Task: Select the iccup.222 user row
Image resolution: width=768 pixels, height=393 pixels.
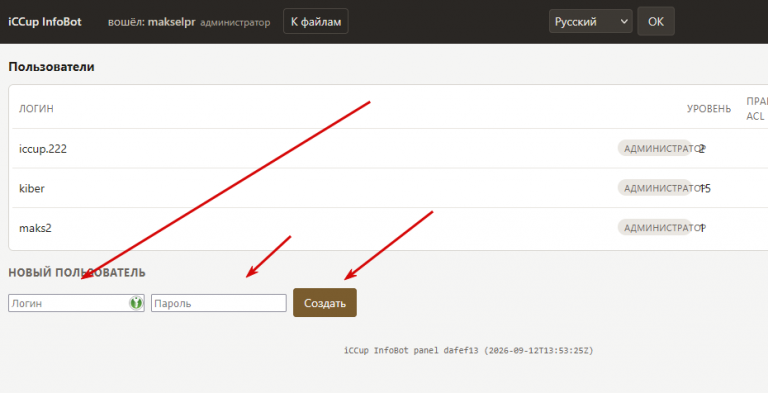Action: click(x=390, y=148)
